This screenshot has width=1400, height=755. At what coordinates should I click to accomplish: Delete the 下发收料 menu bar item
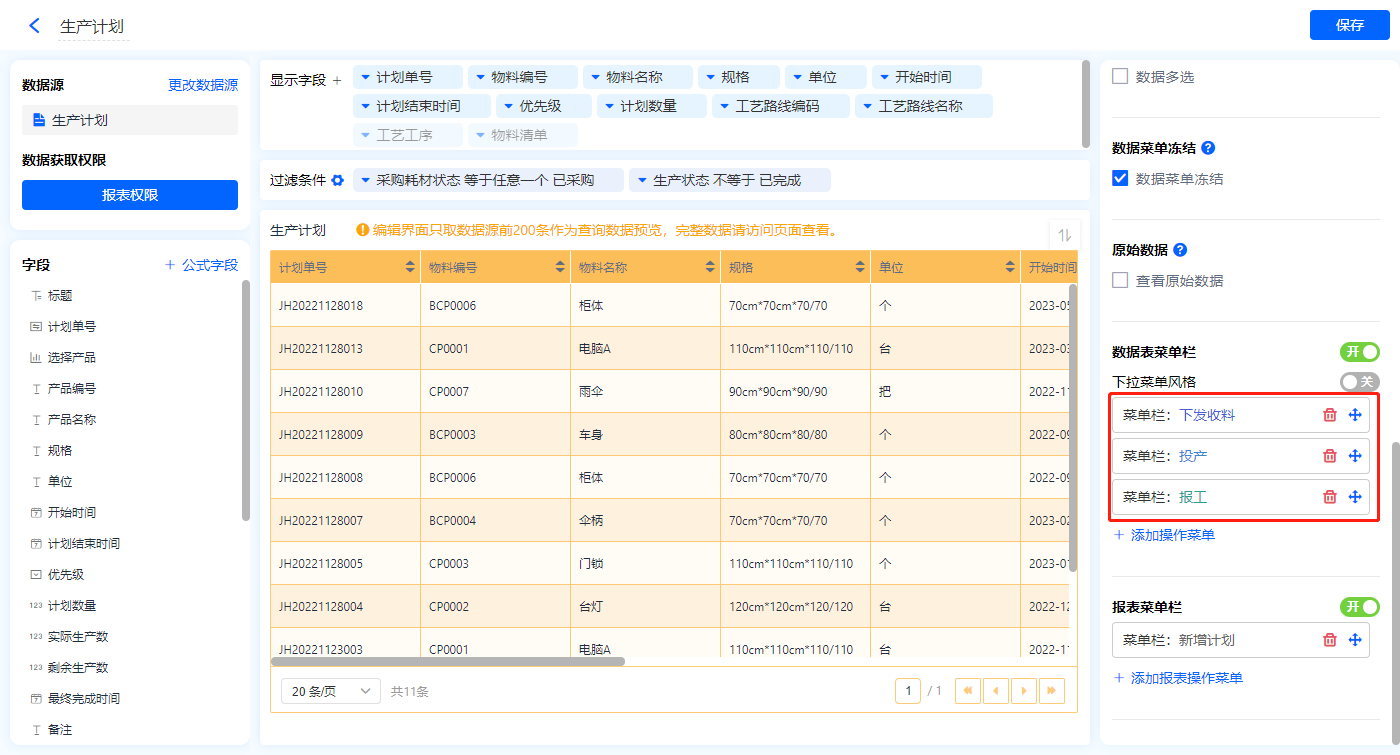(1329, 415)
